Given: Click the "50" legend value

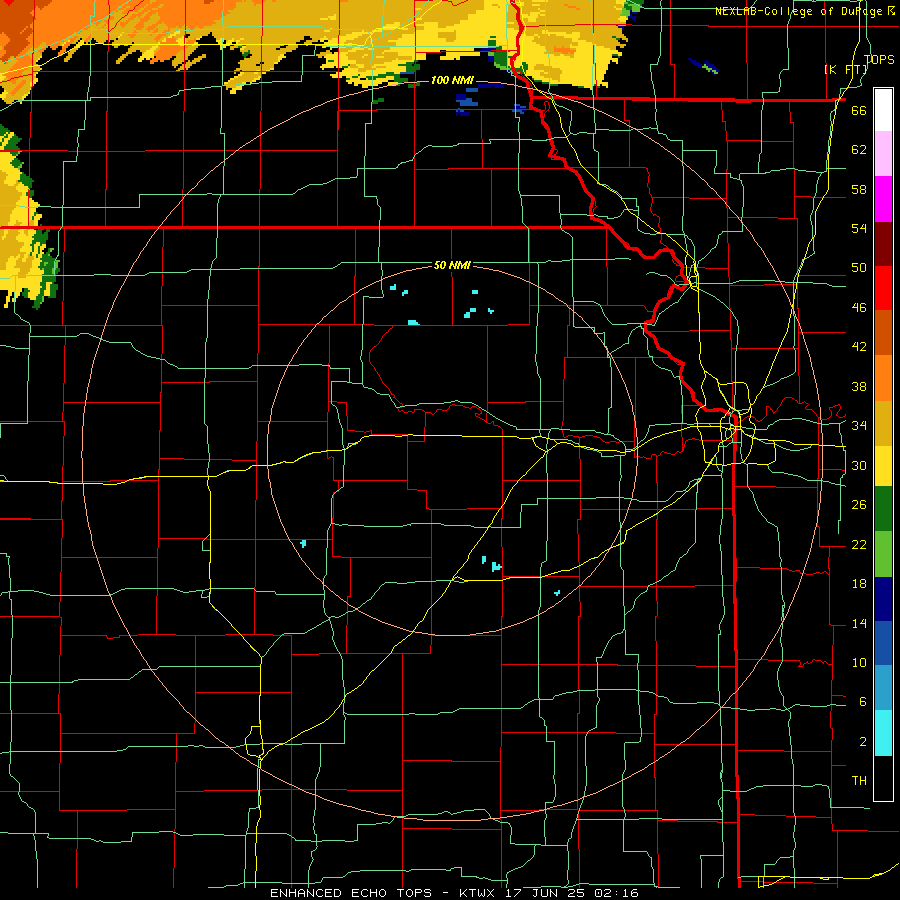Looking at the screenshot, I should tap(859, 268).
